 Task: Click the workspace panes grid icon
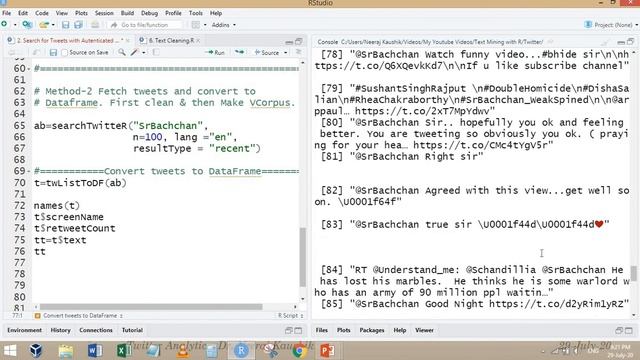click(x=196, y=25)
